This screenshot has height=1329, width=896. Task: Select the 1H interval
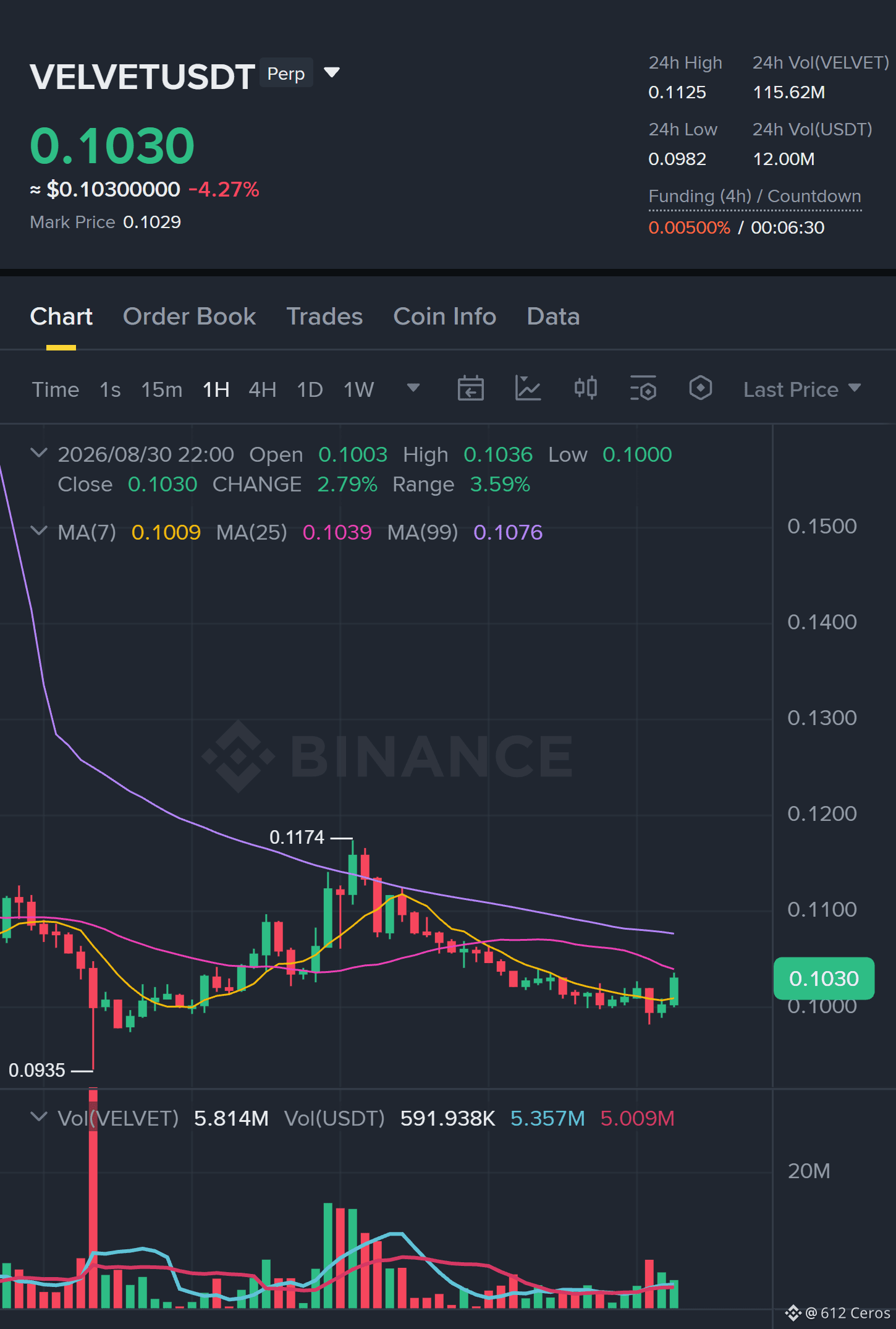click(x=216, y=389)
